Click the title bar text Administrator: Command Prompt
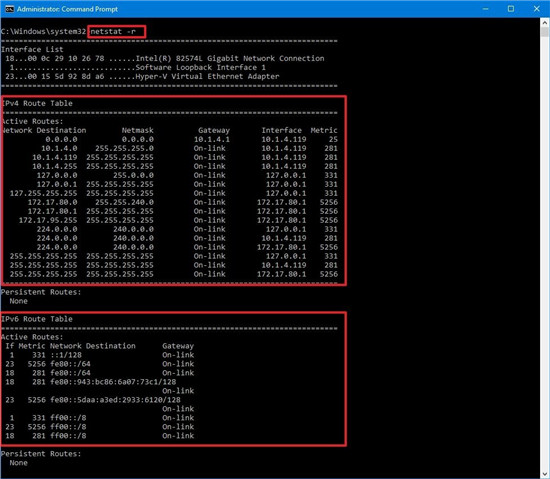 (x=67, y=9)
